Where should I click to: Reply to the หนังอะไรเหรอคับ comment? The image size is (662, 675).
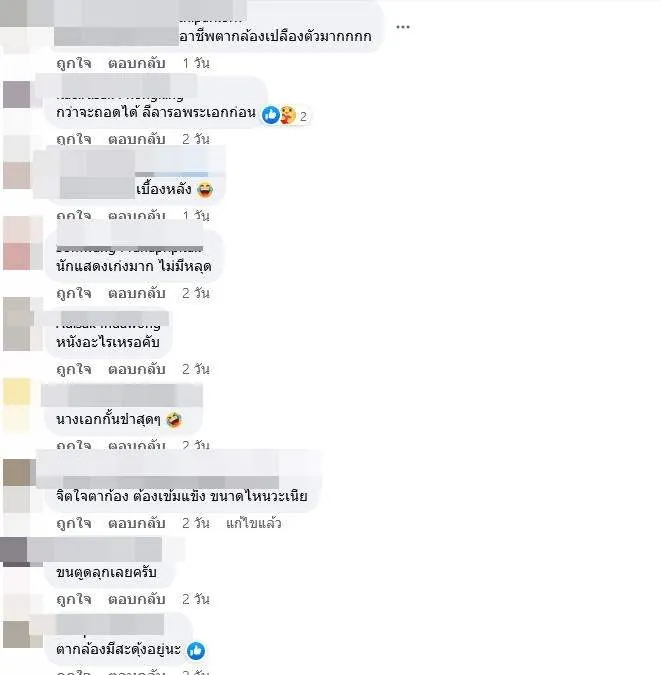pyautogui.click(x=137, y=369)
